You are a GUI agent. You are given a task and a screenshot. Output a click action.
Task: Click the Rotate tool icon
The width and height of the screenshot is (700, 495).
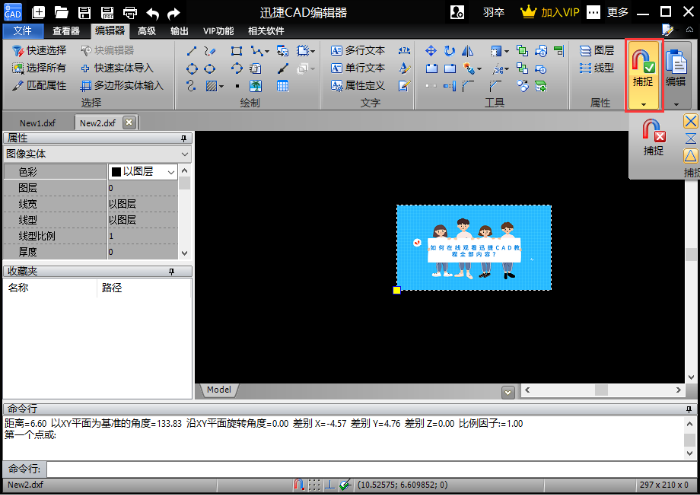coord(450,51)
